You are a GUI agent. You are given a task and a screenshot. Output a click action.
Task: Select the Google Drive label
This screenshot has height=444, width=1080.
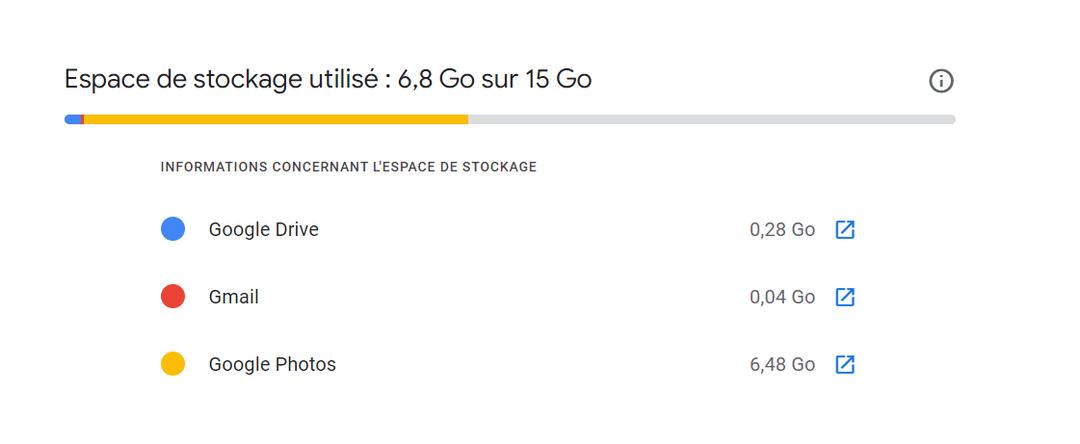[264, 229]
